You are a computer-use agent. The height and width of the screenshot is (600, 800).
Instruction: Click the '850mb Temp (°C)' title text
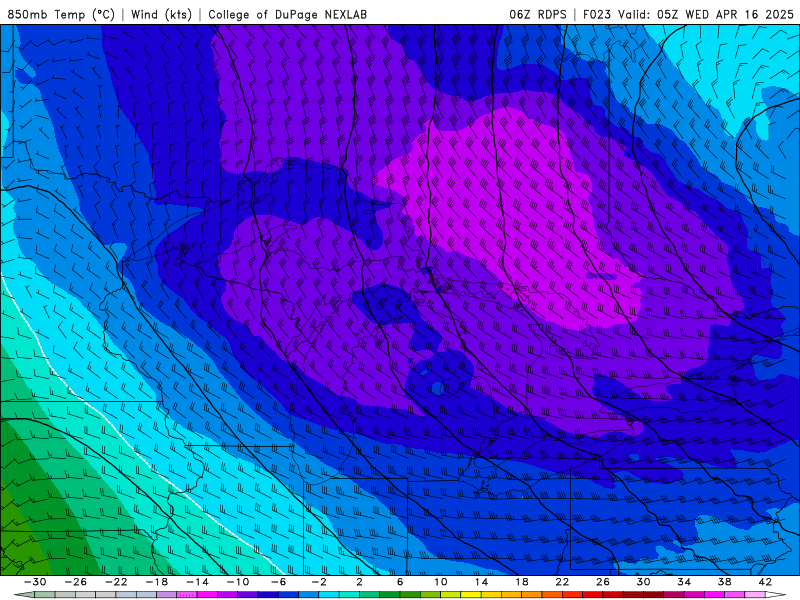[61, 14]
